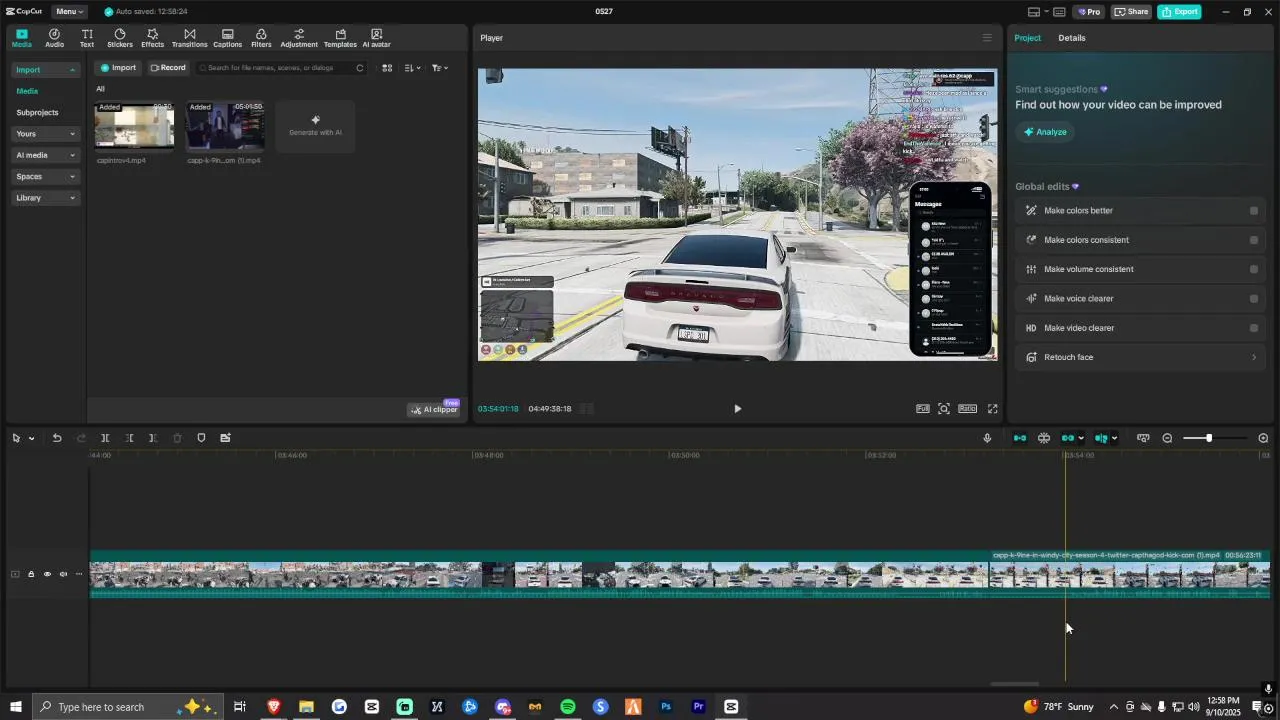The image size is (1280, 720).
Task: Delete left of playhead tool
Action: tap(129, 438)
